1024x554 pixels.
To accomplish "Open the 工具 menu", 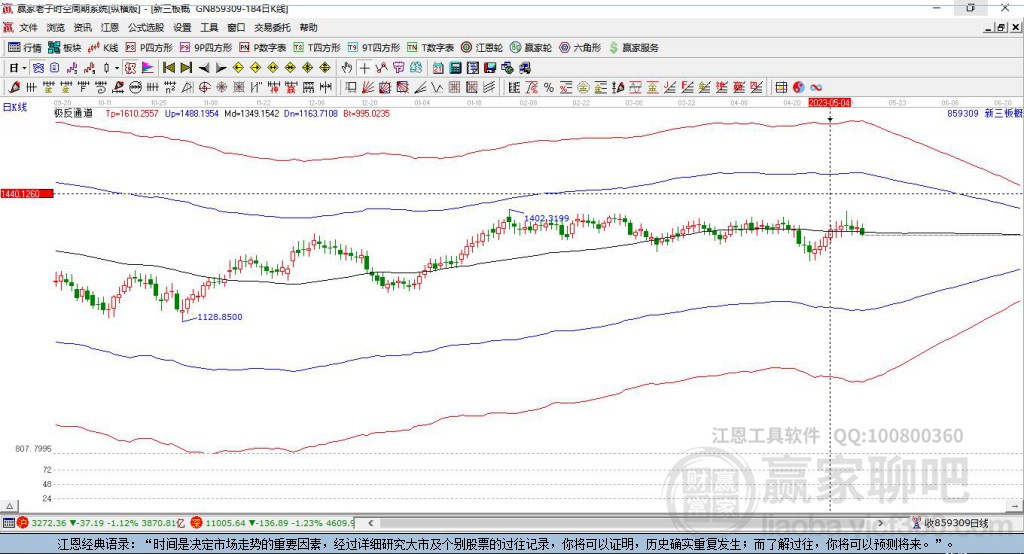I will (x=209, y=27).
